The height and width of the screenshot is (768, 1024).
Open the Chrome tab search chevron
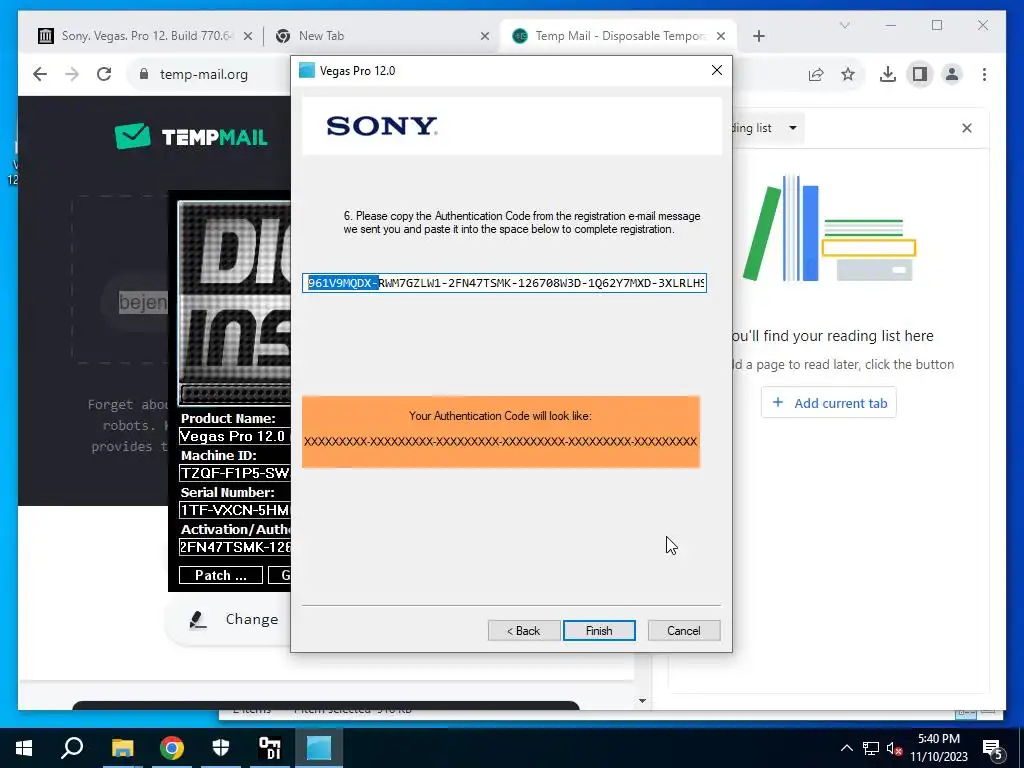[844, 25]
